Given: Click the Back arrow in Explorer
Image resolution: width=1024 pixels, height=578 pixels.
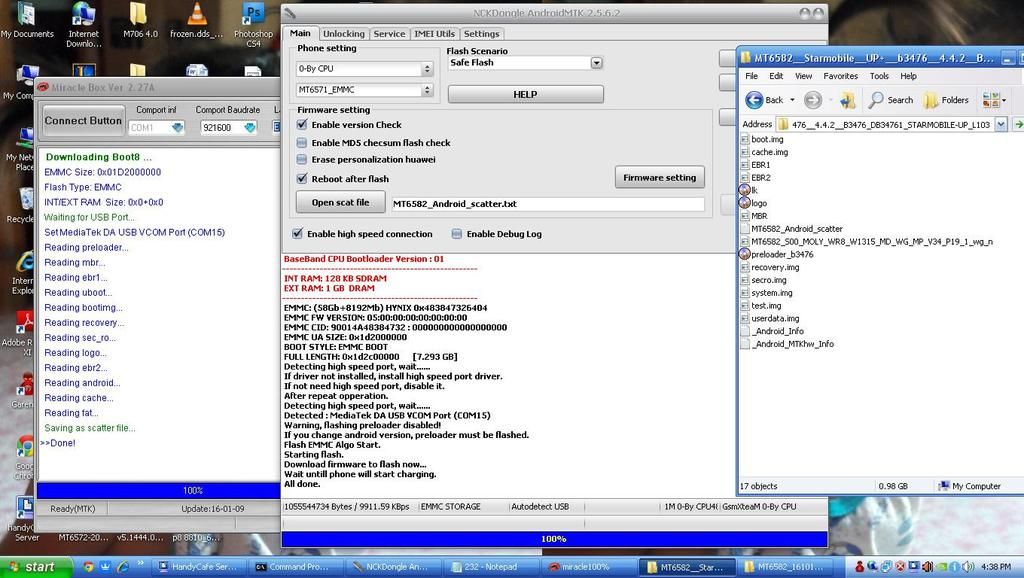Looking at the screenshot, I should [765, 100].
